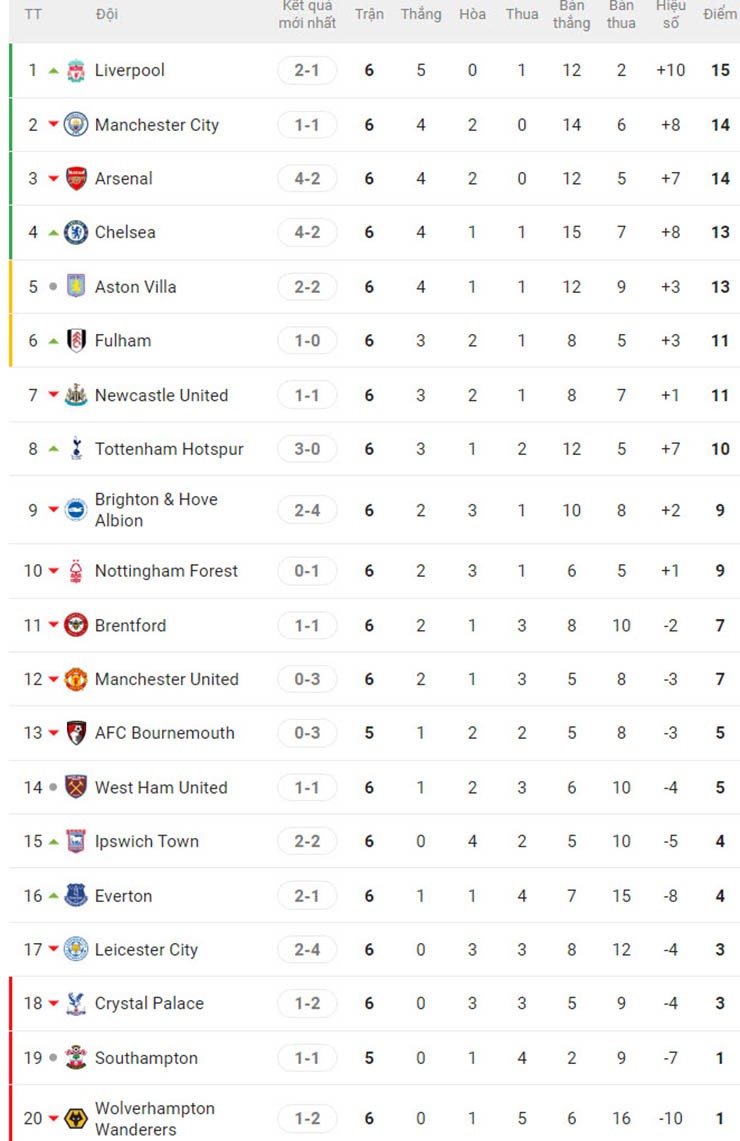Open Fulham's latest result 1-0
Image resolution: width=740 pixels, height=1141 pixels.
coord(307,341)
